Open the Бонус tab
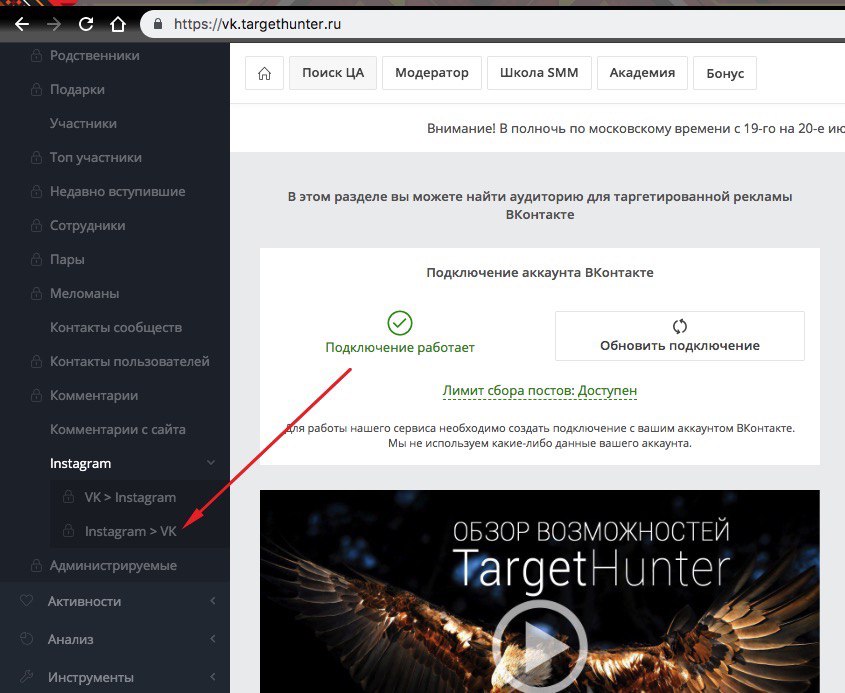Viewport: 845px width, 693px height. pos(725,73)
